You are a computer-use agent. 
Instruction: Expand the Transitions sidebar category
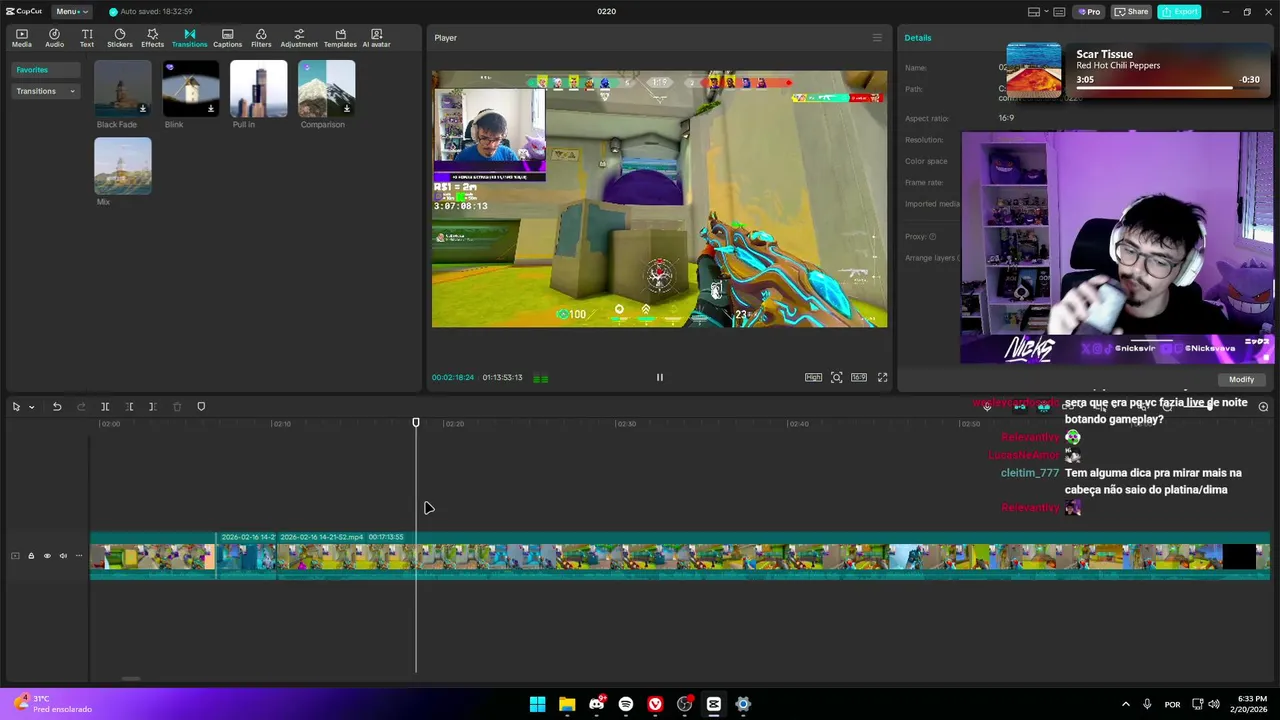[x=45, y=91]
